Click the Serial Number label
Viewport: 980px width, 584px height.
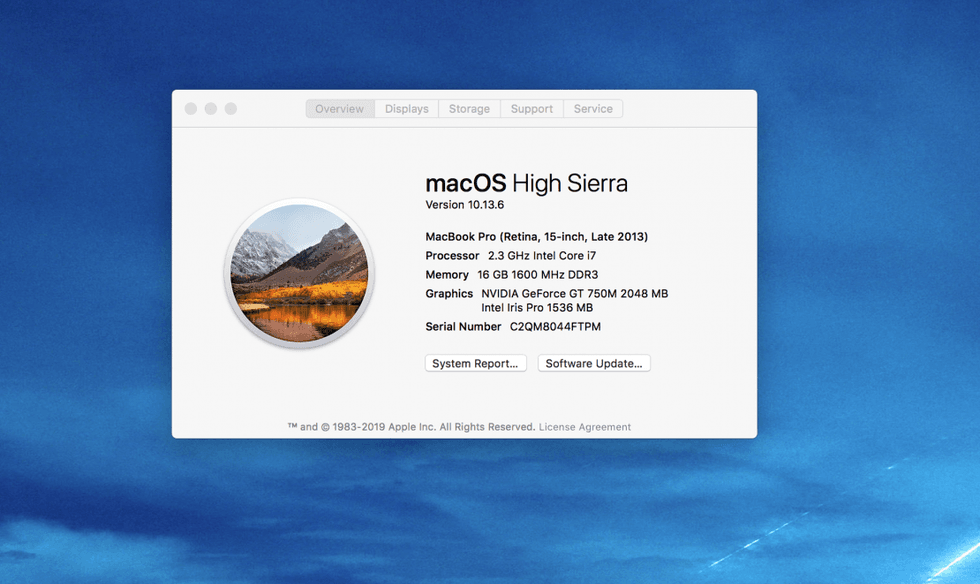click(463, 327)
